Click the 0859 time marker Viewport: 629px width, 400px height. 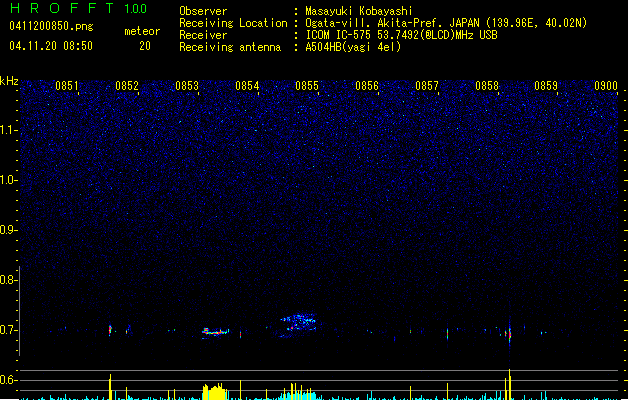(546, 86)
